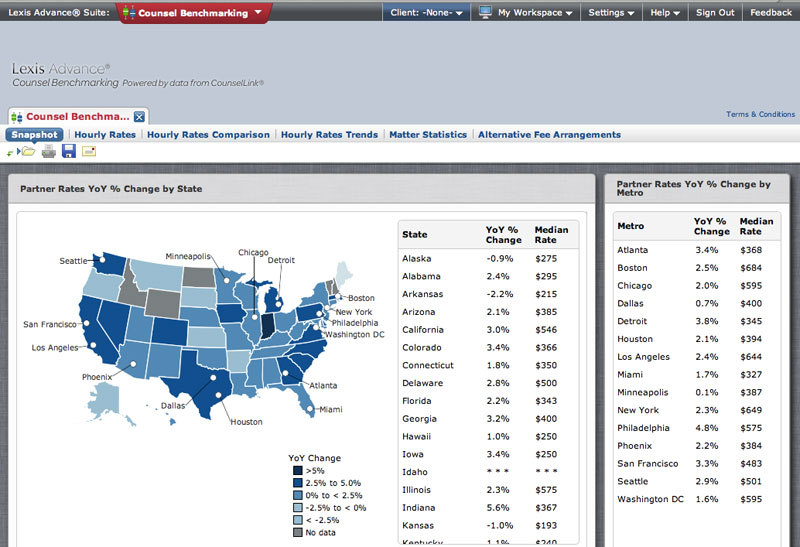Open the Client -None- dropdown

(426, 13)
